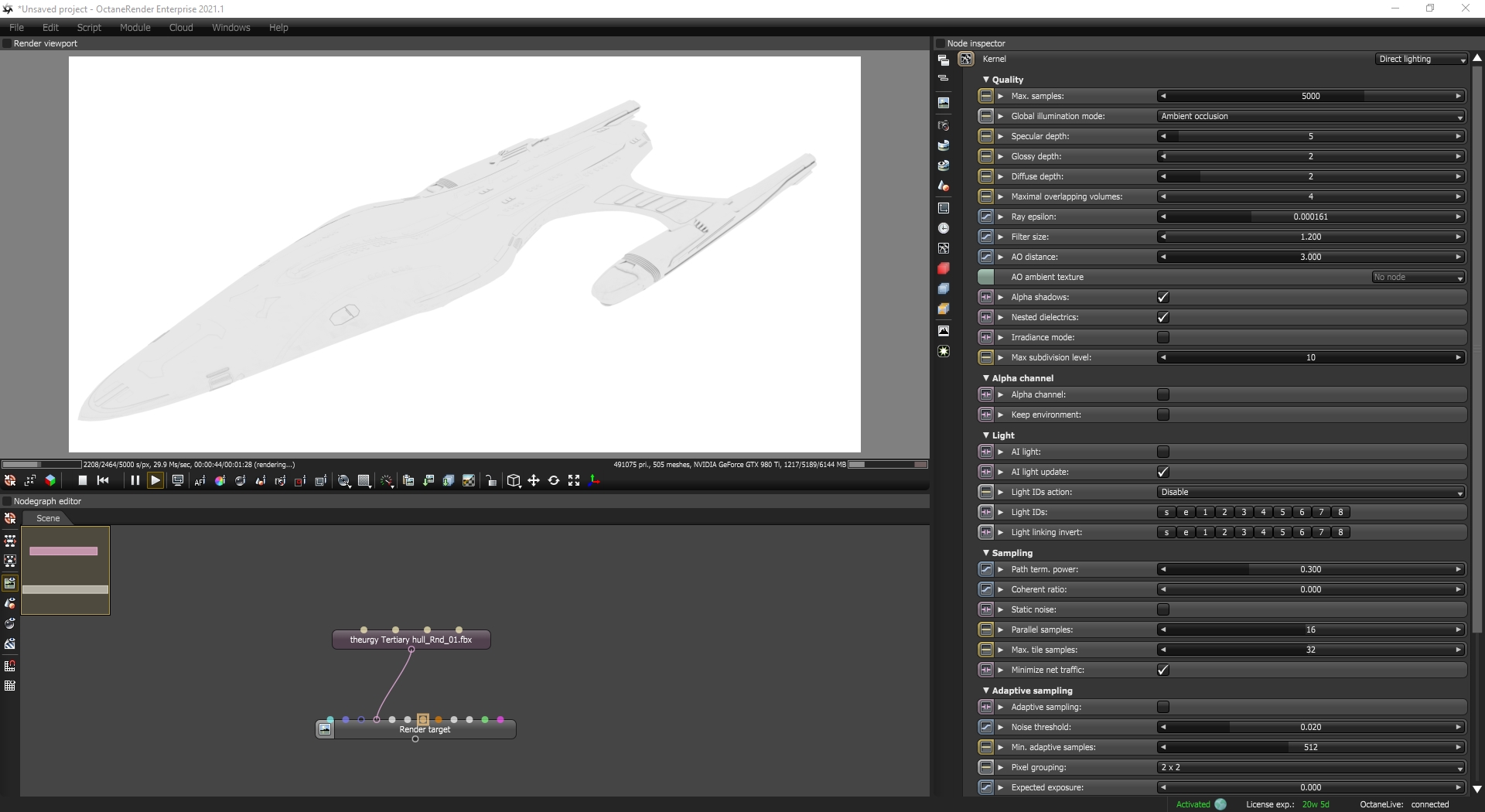Open the Global illumination mode dropdown

(1311, 116)
